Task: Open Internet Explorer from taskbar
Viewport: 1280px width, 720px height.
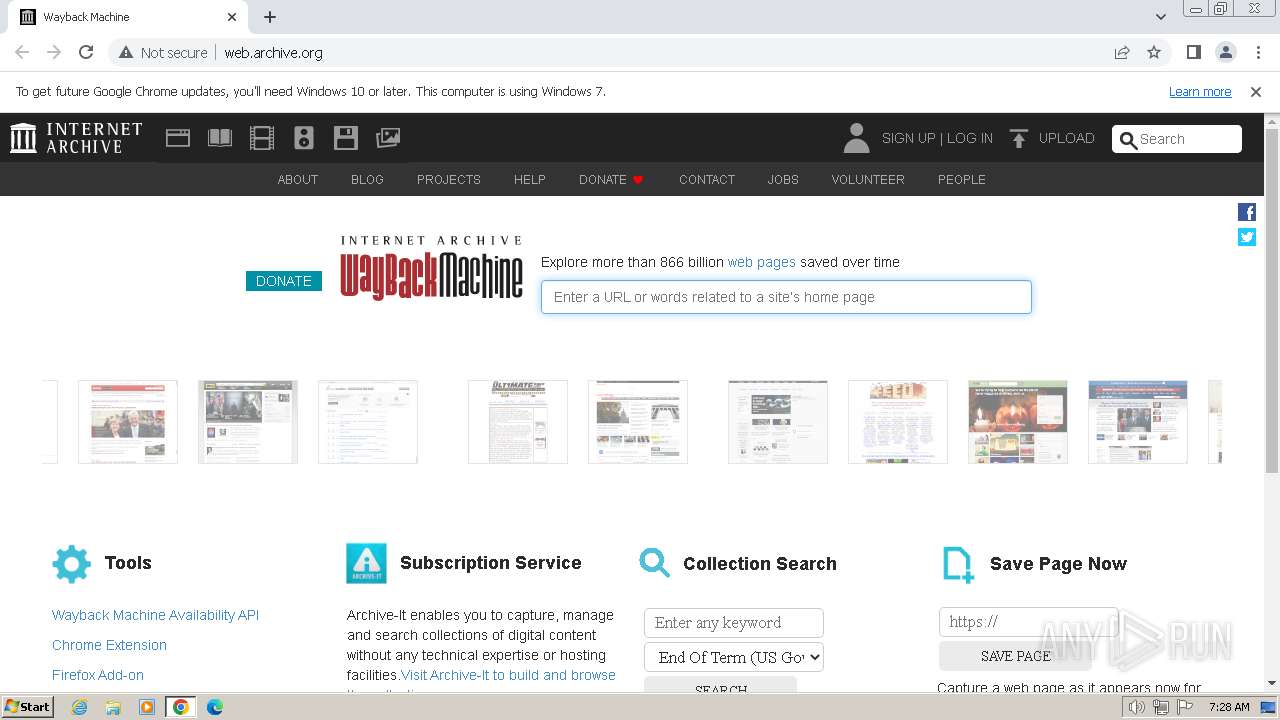Action: (79, 707)
